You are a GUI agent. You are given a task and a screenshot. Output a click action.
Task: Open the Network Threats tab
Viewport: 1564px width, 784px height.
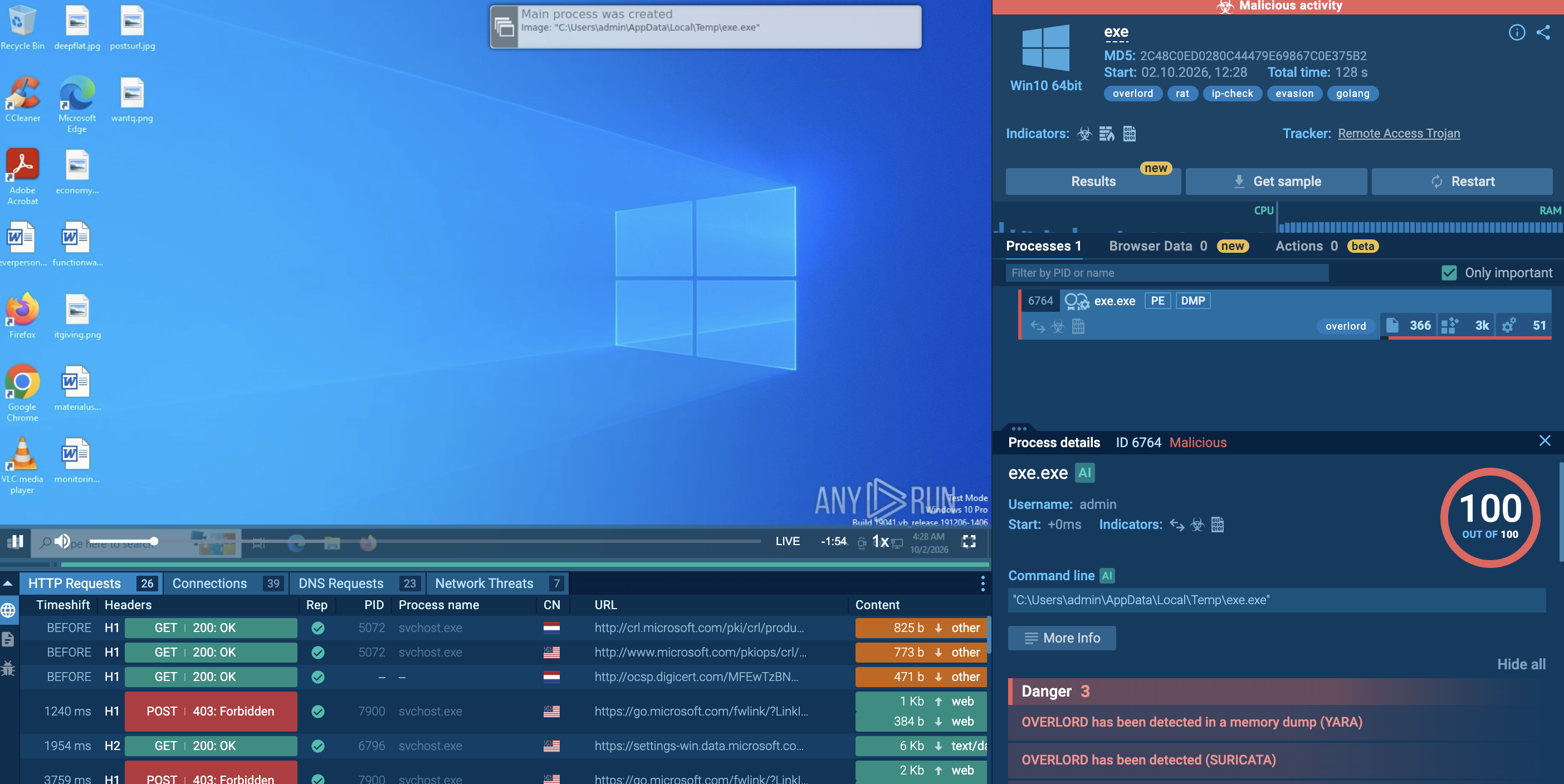tap(498, 583)
